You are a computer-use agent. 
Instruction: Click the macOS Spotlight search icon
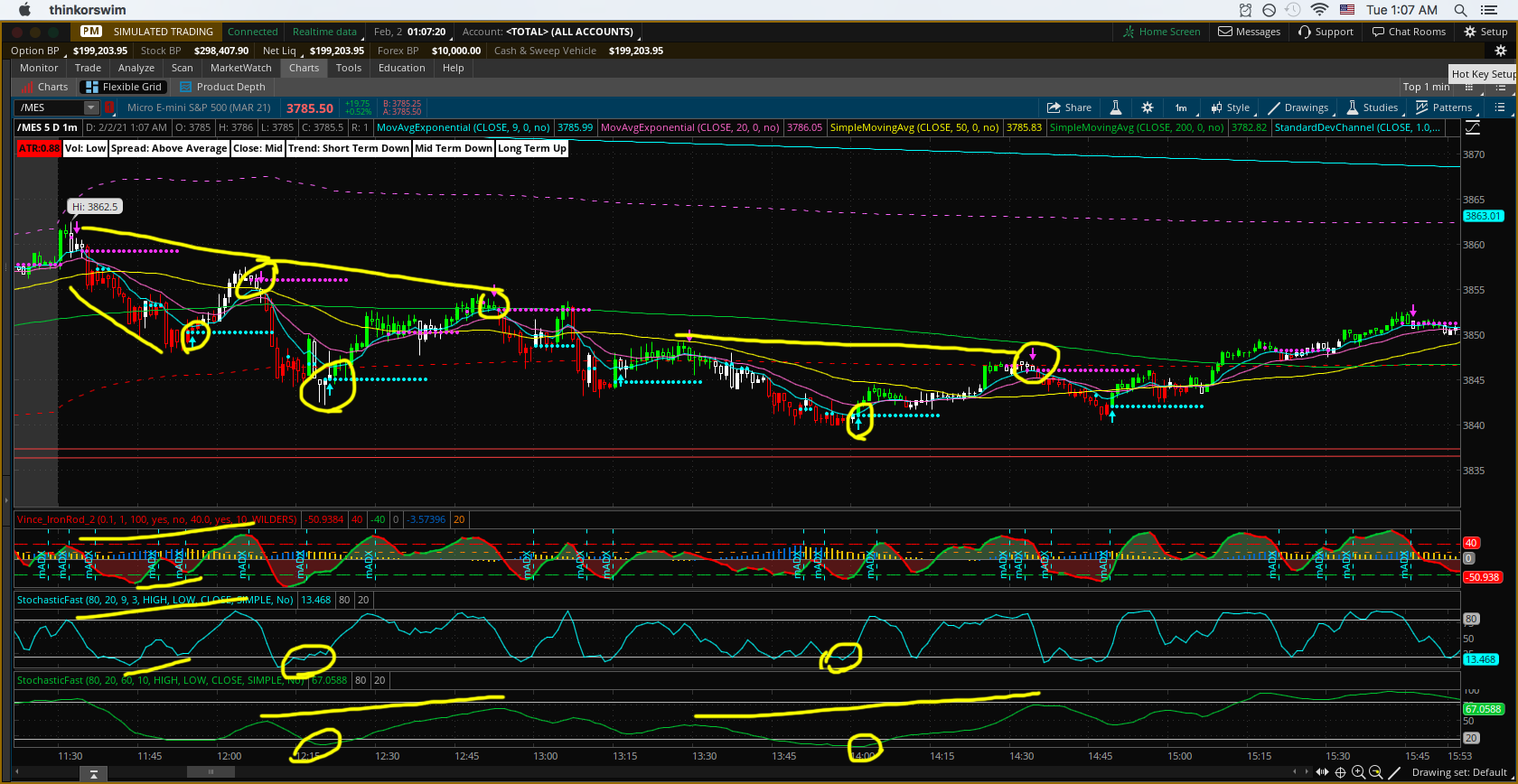tap(1460, 10)
